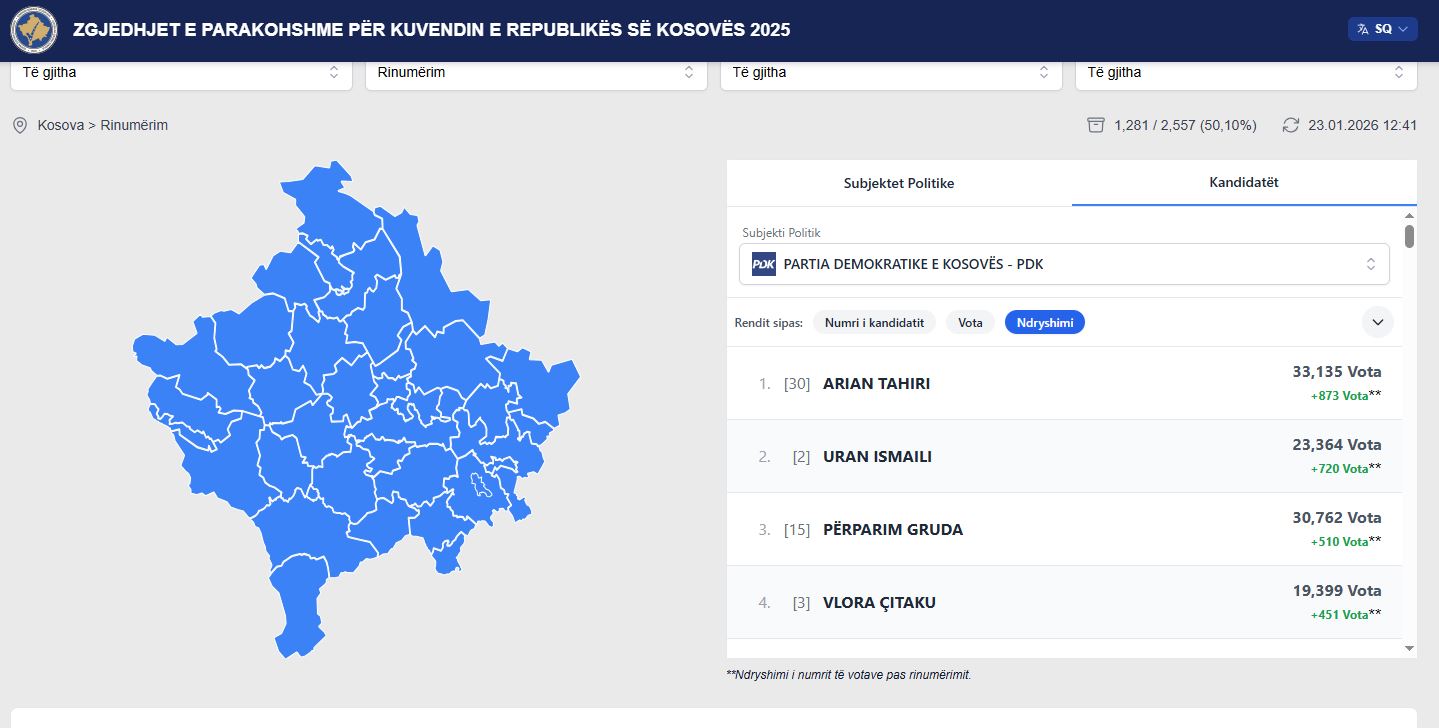Image resolution: width=1439 pixels, height=728 pixels.
Task: Open the Subjekti Politik party dropdown
Action: (x=1064, y=265)
